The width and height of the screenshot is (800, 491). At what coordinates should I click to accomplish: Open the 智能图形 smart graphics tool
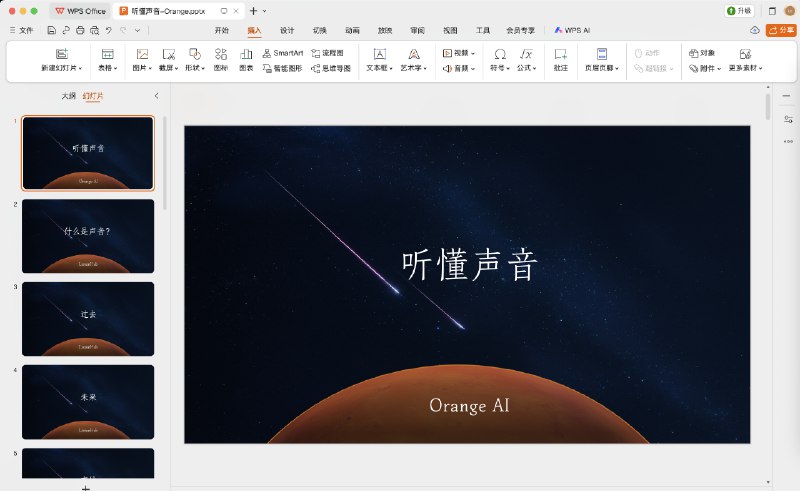coord(283,68)
